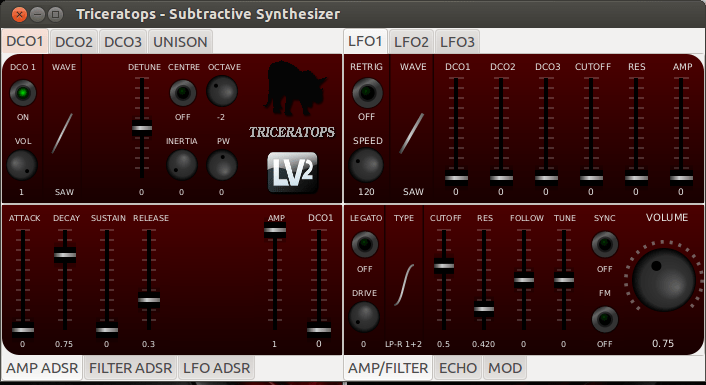Toggle the LFO RETRIG switch
The width and height of the screenshot is (706, 385).
pyautogui.click(x=367, y=93)
